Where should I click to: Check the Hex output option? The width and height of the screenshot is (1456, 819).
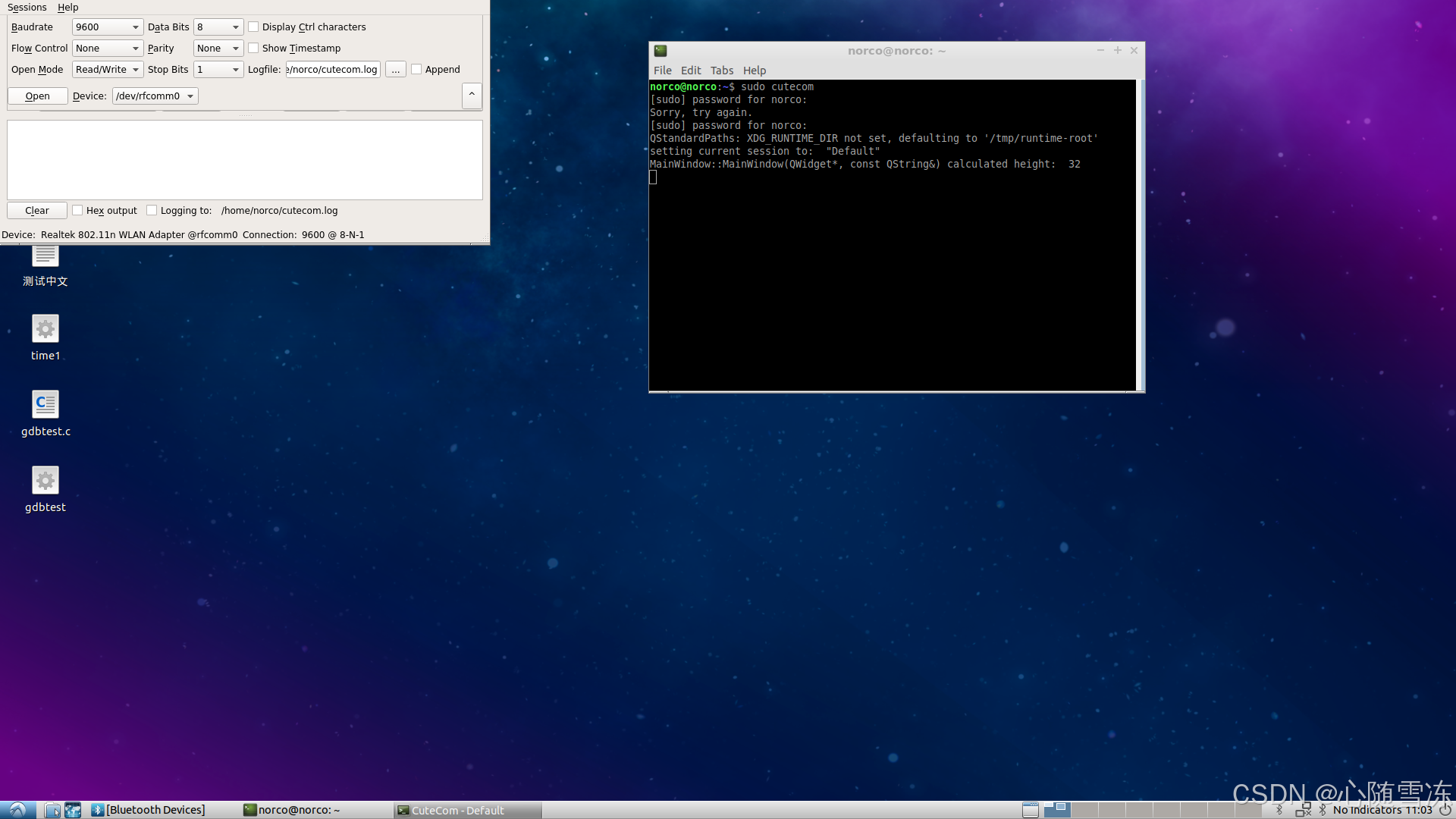click(x=77, y=210)
